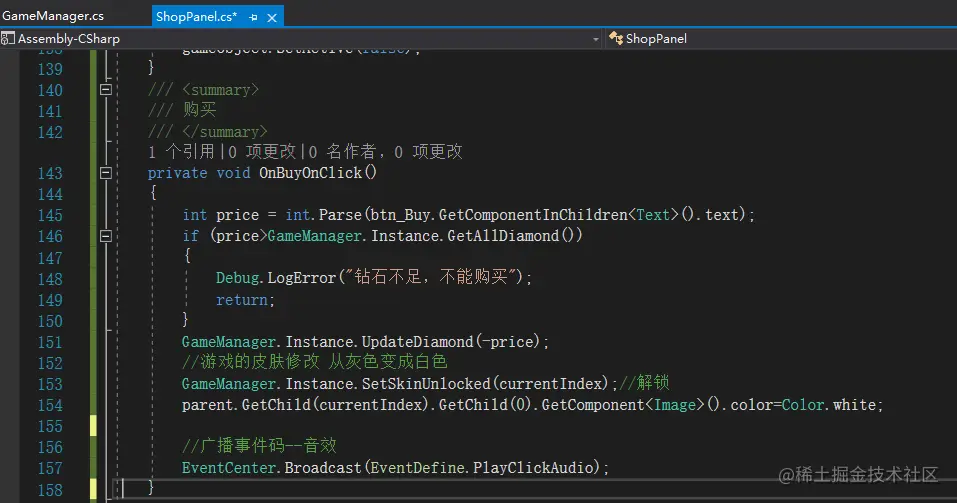Select the ShopPanel.cs* tab
Screen dimensions: 957x503
(196, 16)
